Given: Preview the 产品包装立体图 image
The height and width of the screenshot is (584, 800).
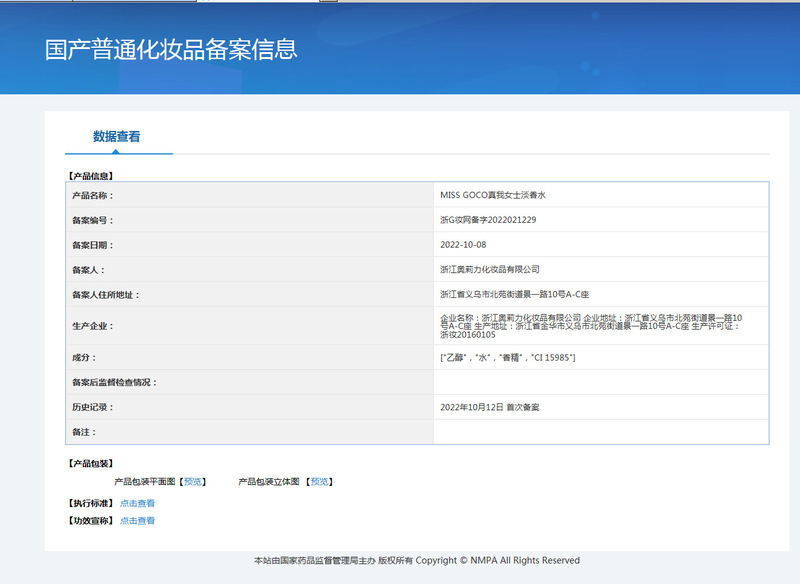Looking at the screenshot, I should click(x=319, y=481).
